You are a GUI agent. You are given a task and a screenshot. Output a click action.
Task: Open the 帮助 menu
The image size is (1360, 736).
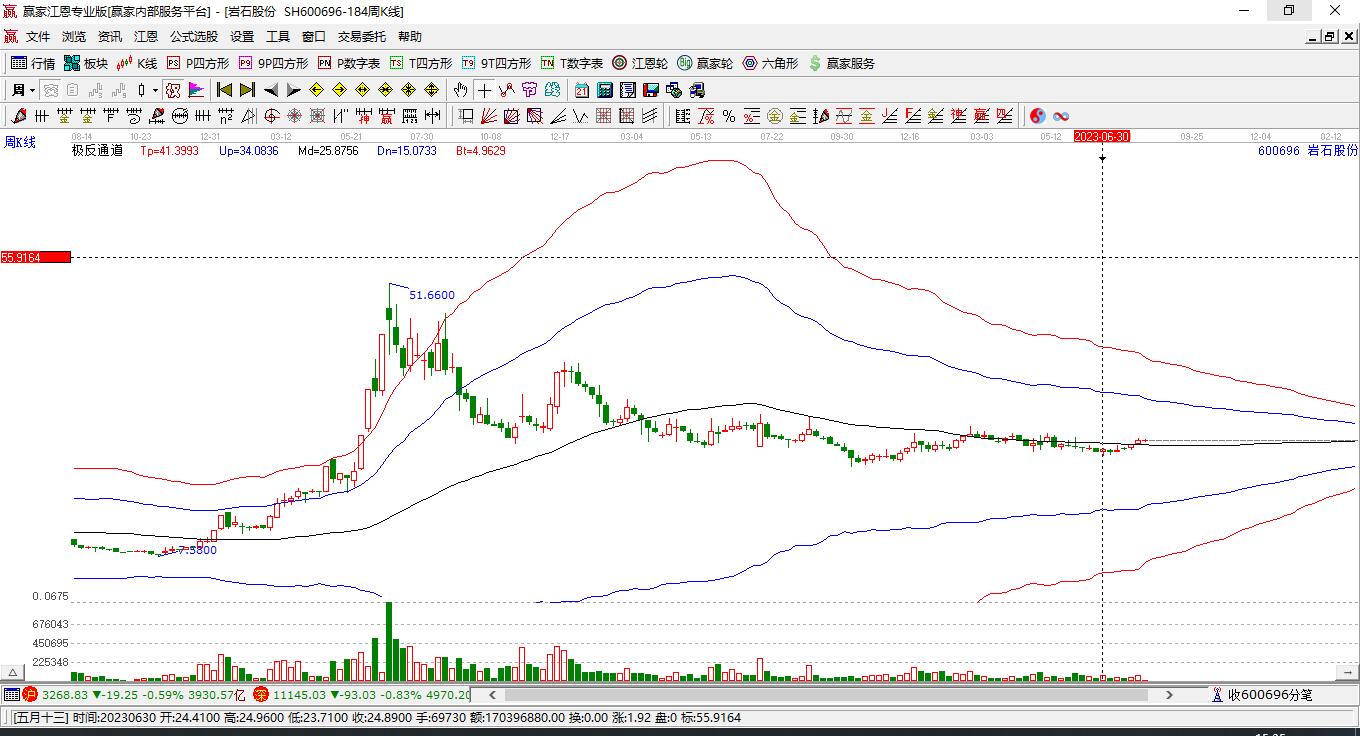[x=410, y=37]
